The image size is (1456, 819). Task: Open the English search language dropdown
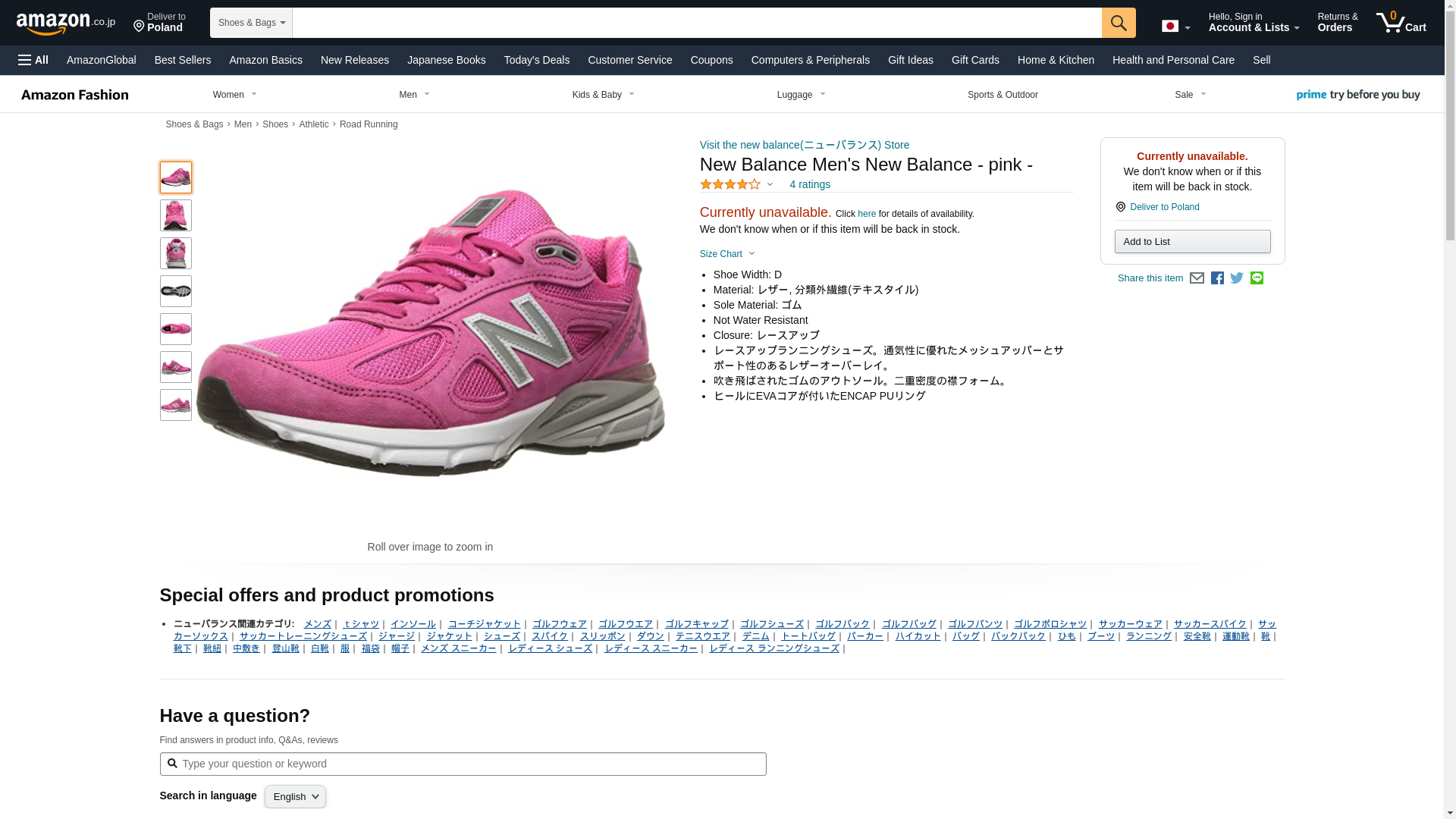click(295, 796)
